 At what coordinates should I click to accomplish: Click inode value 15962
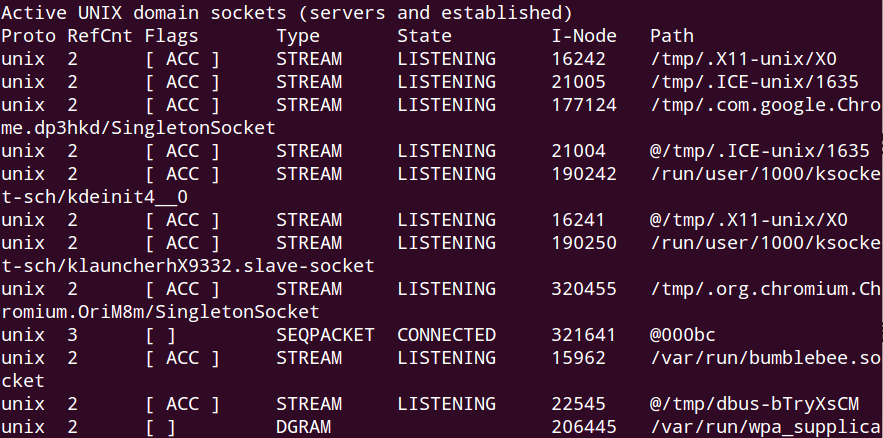(x=578, y=358)
